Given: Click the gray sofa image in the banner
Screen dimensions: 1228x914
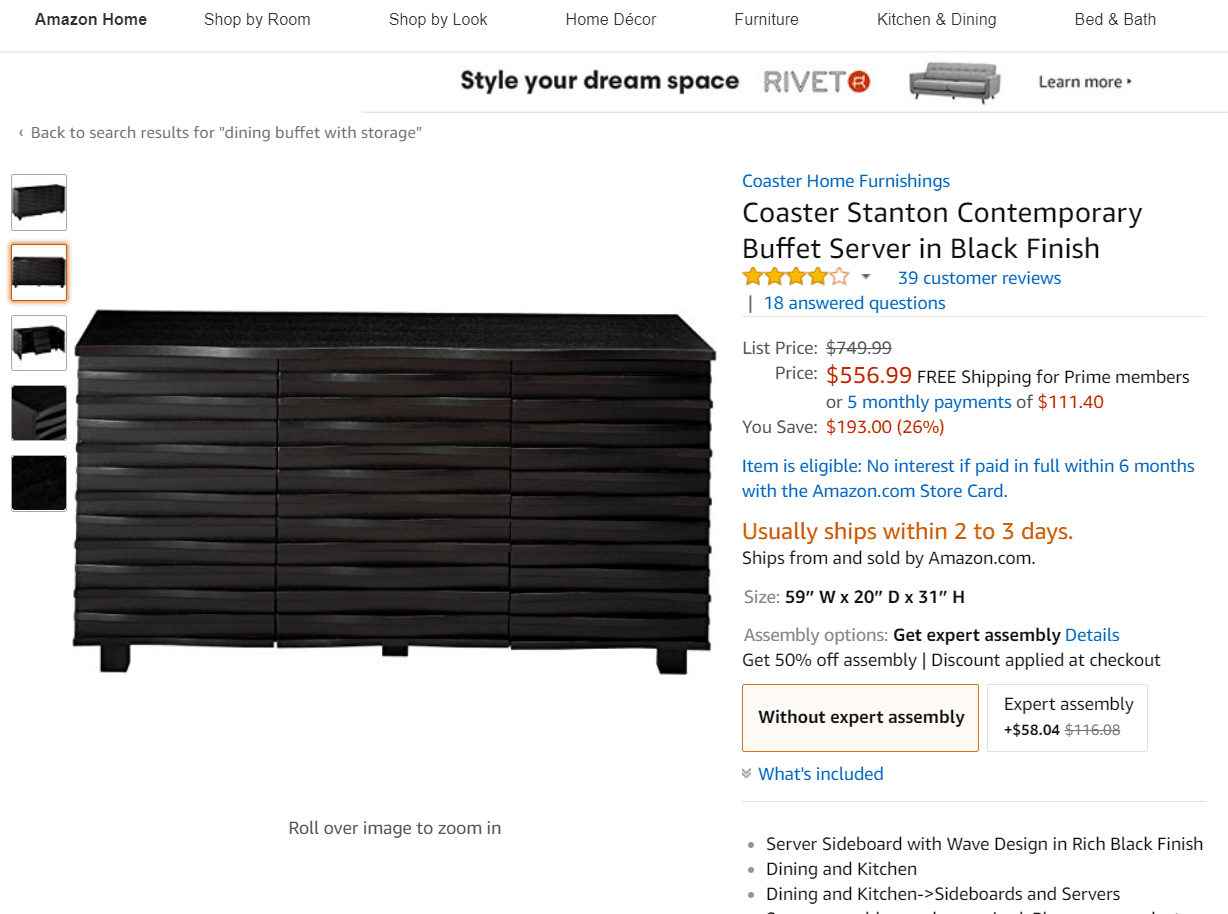Looking at the screenshot, I should point(954,84).
